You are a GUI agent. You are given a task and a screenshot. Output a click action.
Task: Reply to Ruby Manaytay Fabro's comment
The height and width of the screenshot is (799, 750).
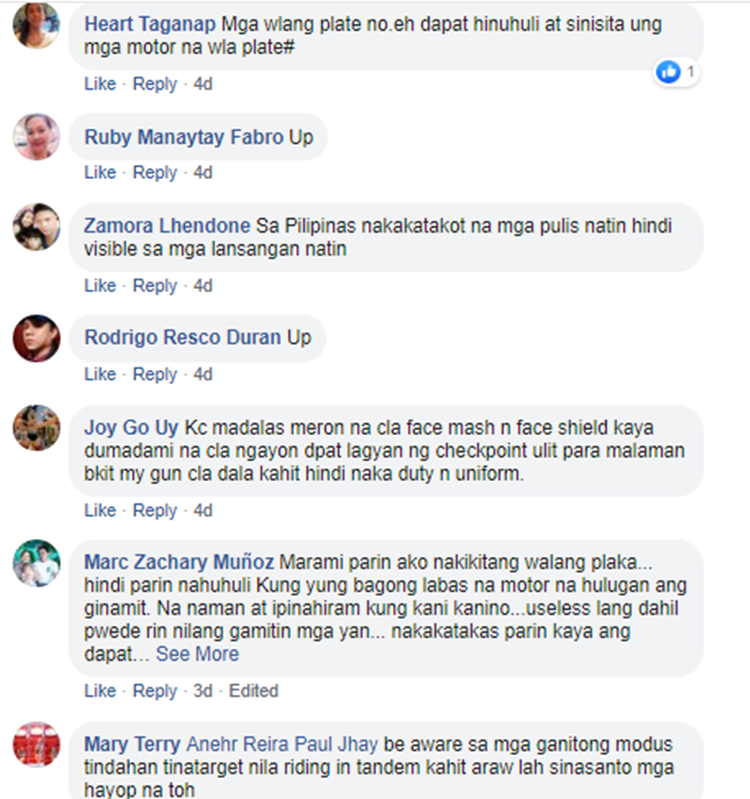pos(154,172)
